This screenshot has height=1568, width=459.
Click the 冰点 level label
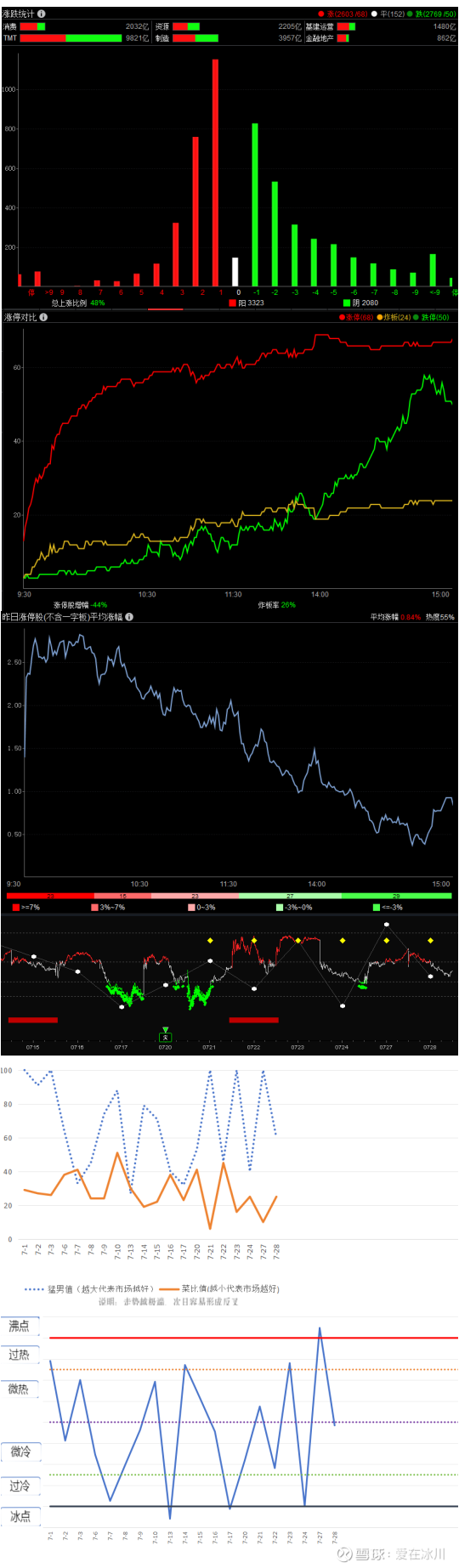point(20,1515)
